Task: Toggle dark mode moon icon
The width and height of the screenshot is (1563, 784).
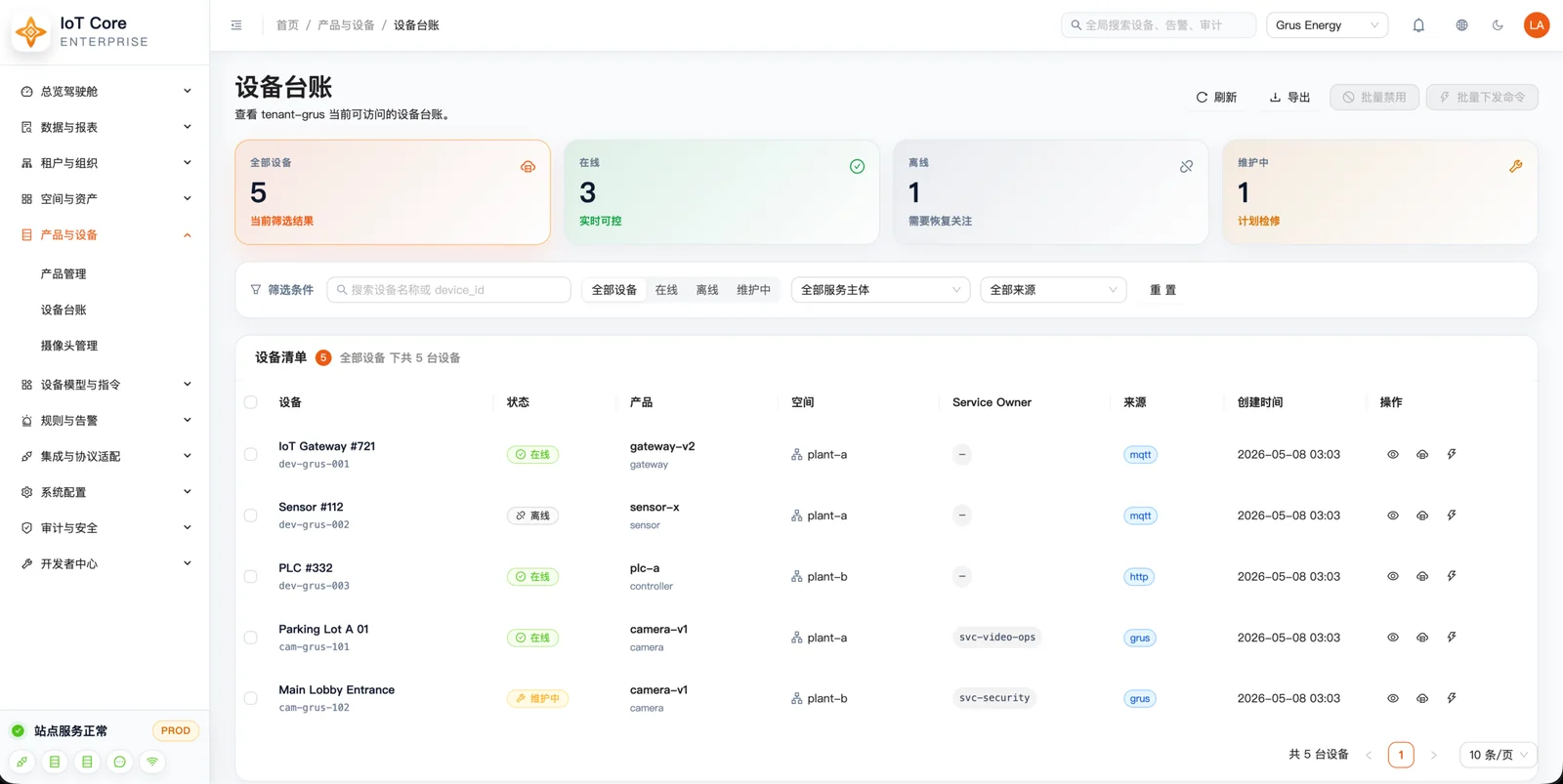Action: 1498,25
